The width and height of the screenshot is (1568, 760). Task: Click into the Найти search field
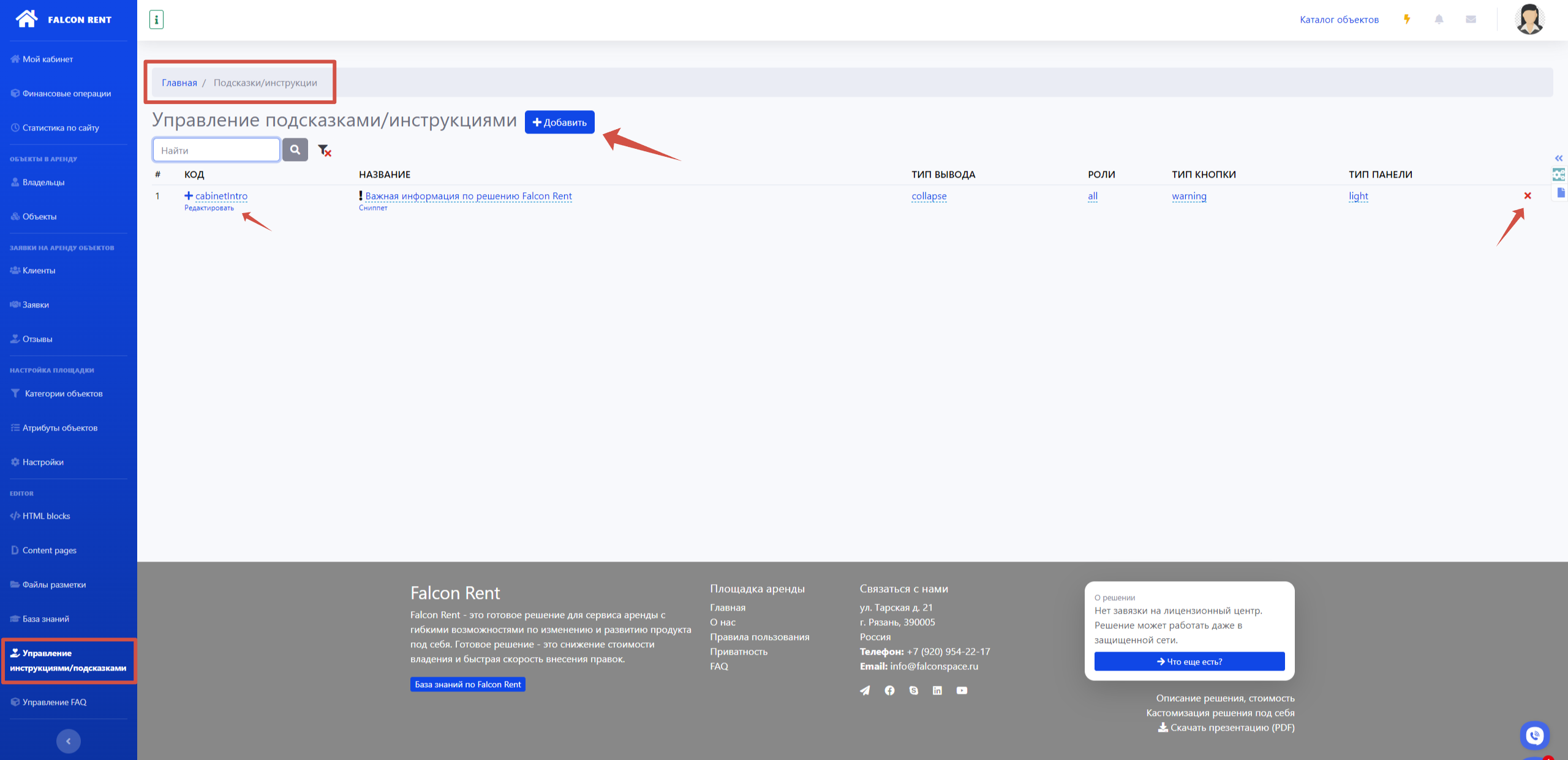click(216, 150)
